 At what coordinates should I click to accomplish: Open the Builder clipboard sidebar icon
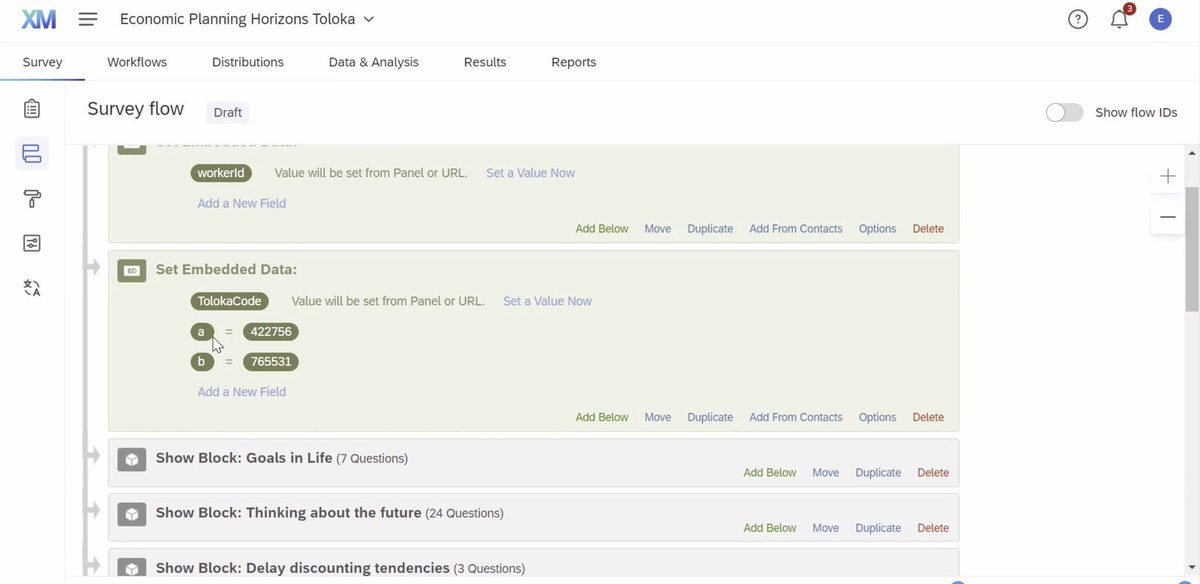(x=32, y=109)
